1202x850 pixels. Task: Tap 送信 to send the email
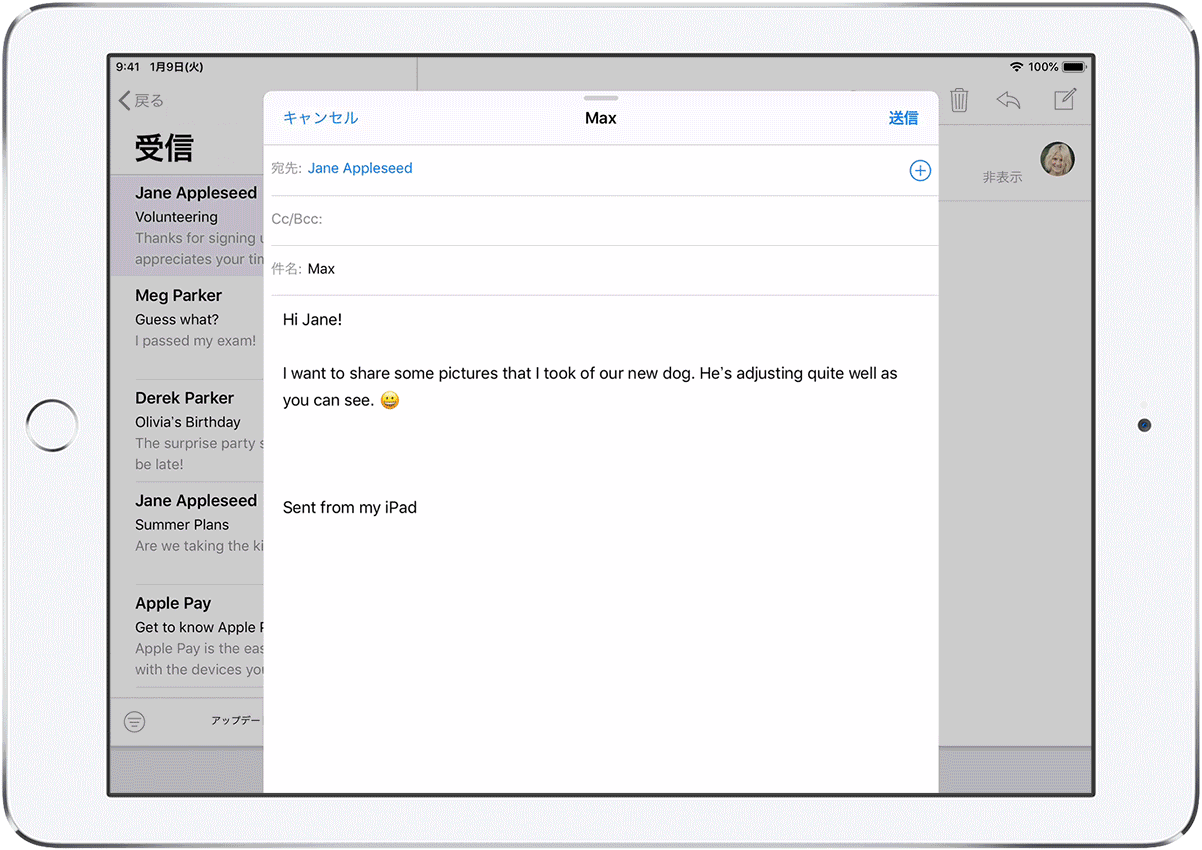click(x=903, y=118)
